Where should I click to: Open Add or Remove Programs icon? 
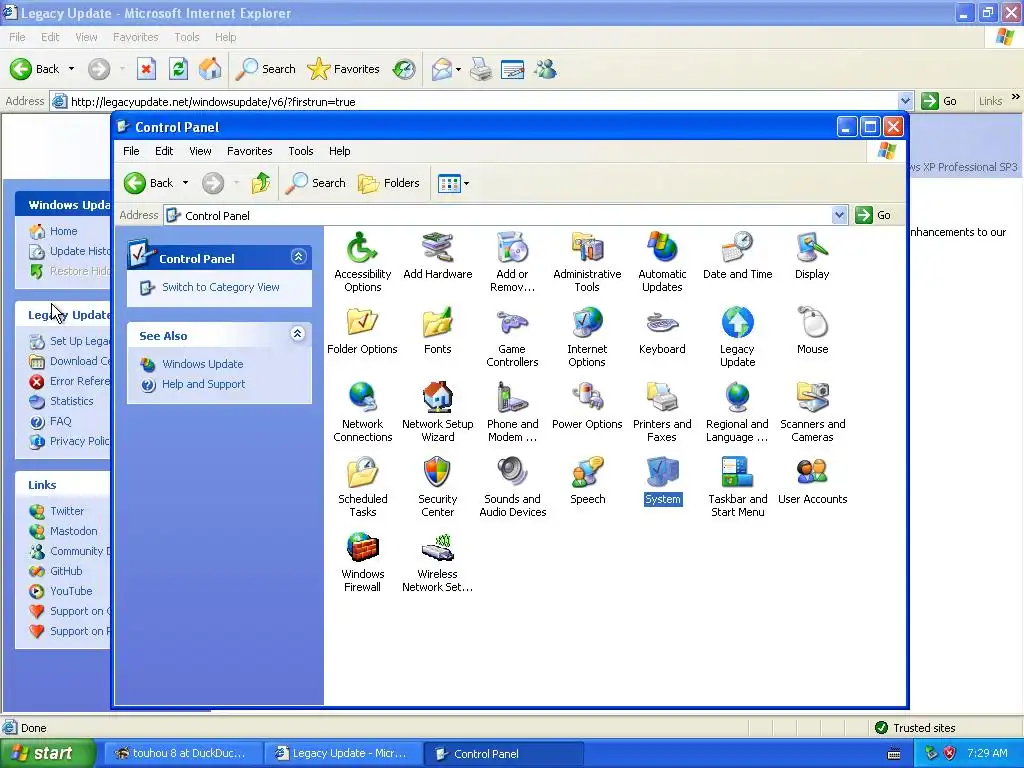512,263
